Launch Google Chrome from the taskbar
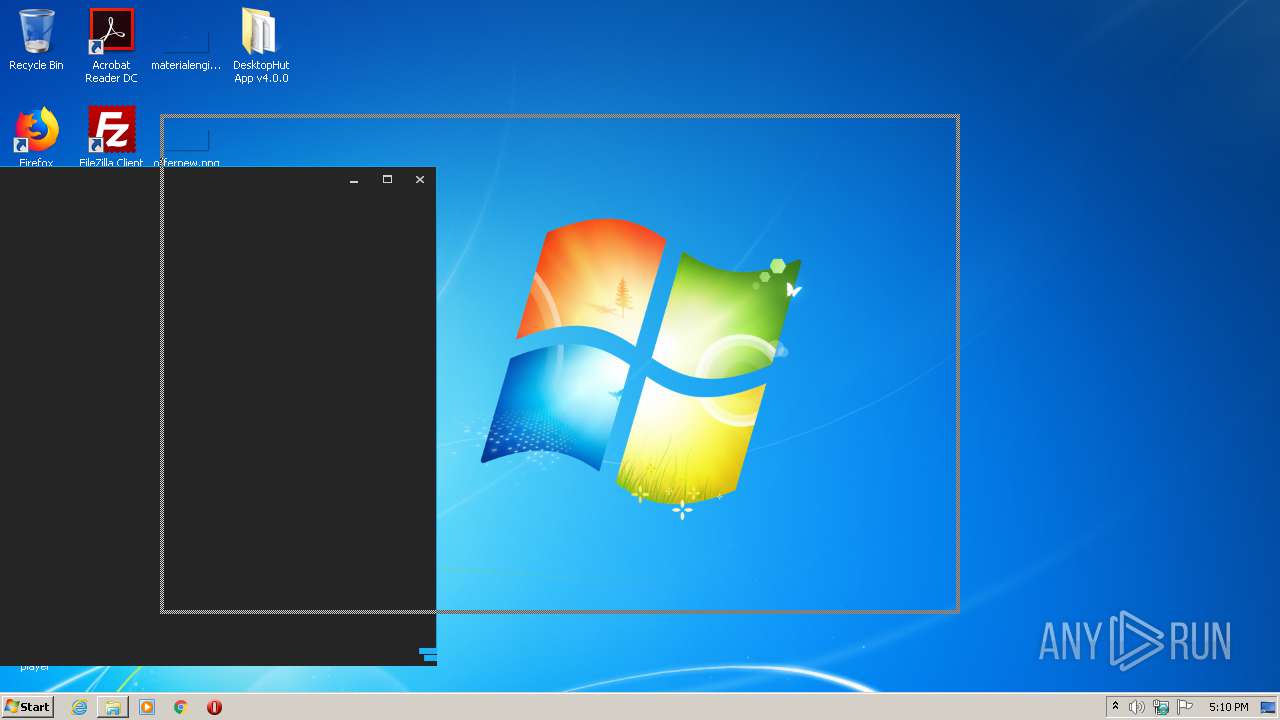The width and height of the screenshot is (1280, 720). coord(181,707)
